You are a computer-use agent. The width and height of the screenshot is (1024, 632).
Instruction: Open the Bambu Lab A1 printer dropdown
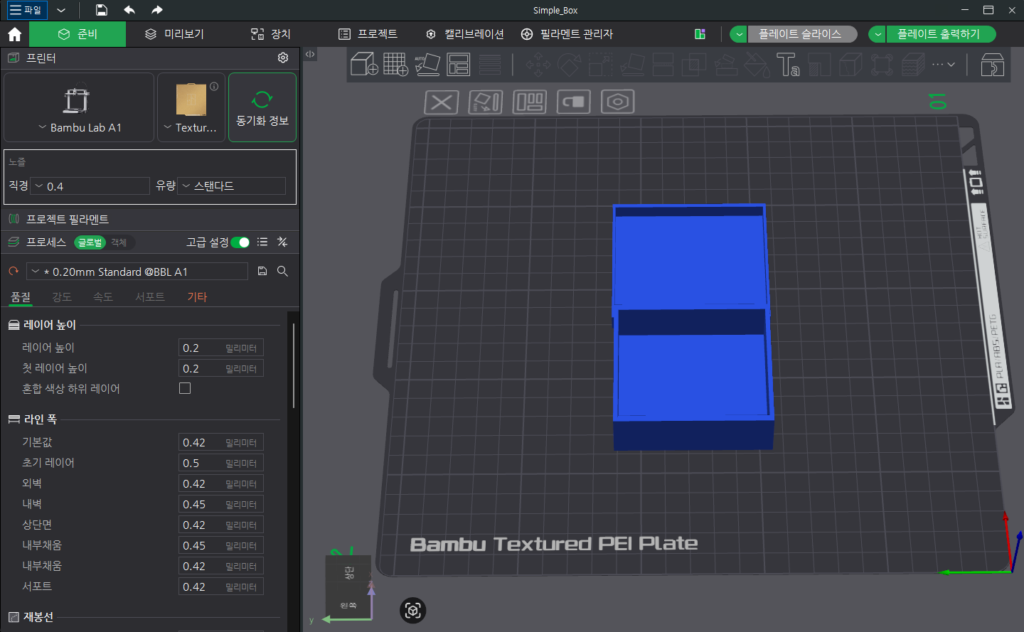pos(79,127)
